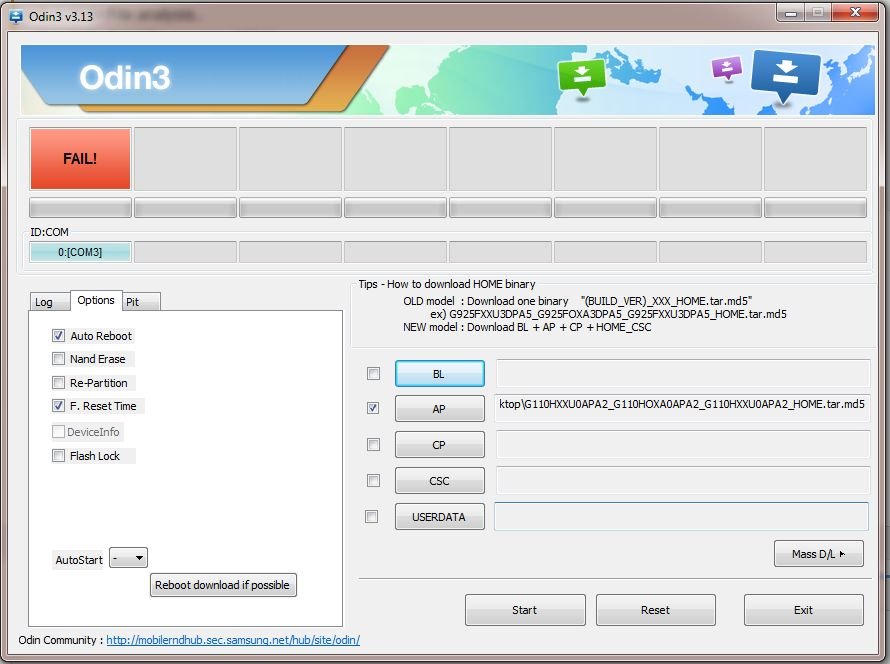Viewport: 890px width, 664px height.
Task: Click the 'NEW model : Download BL + AP + CP + HOME_CSC' line
Action: pos(527,327)
